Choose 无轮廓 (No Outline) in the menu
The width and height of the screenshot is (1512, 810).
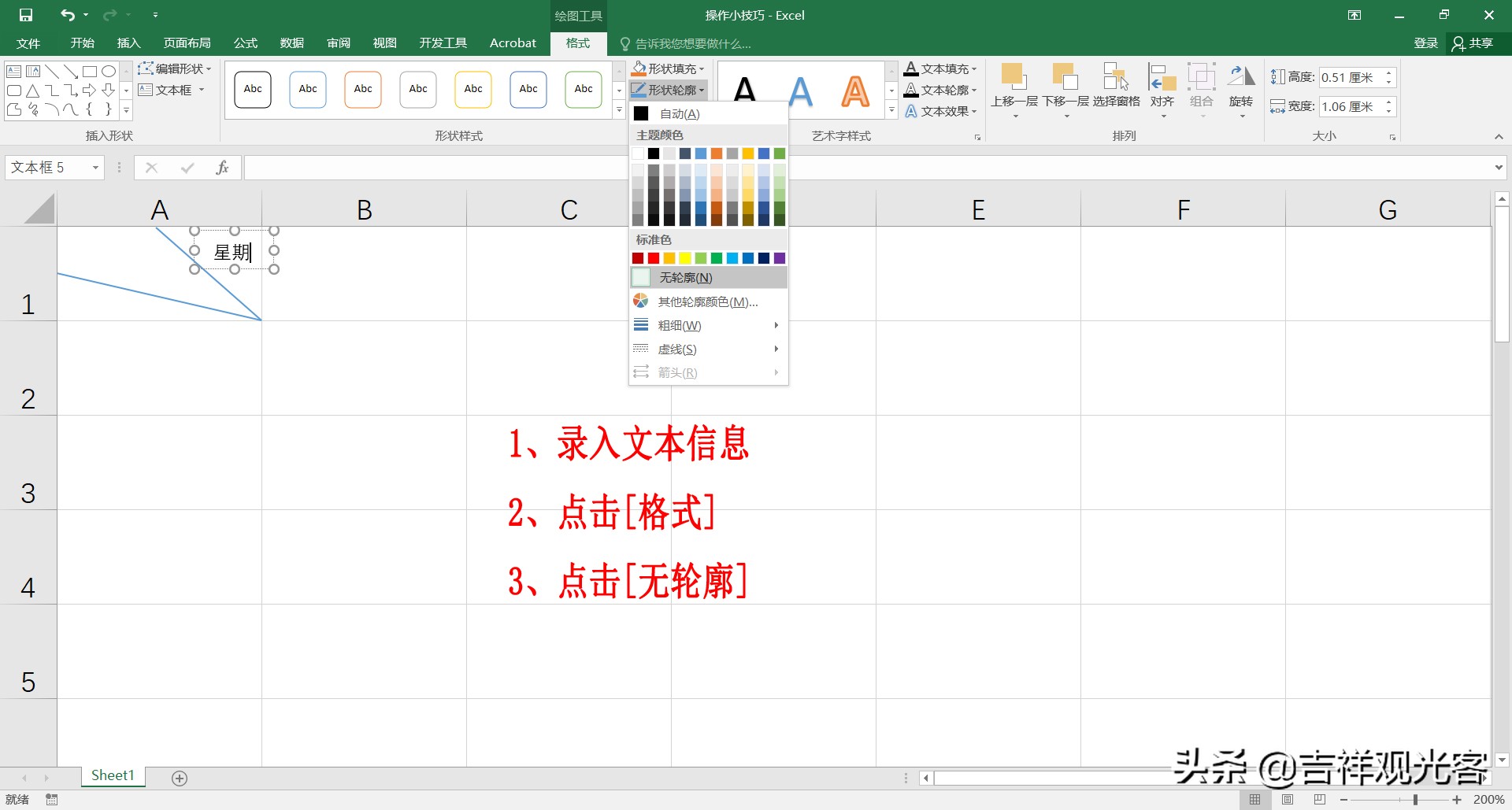pos(684,277)
